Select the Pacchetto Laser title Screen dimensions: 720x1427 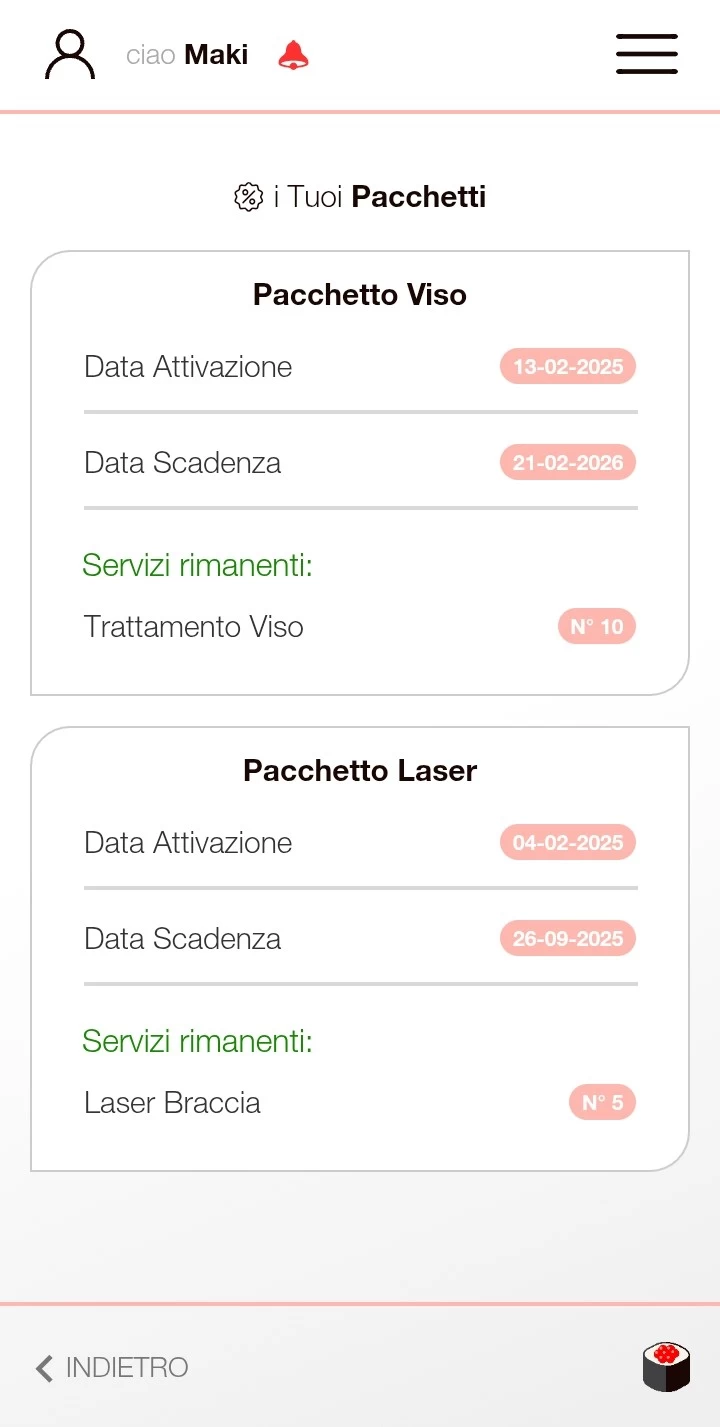pyautogui.click(x=360, y=771)
